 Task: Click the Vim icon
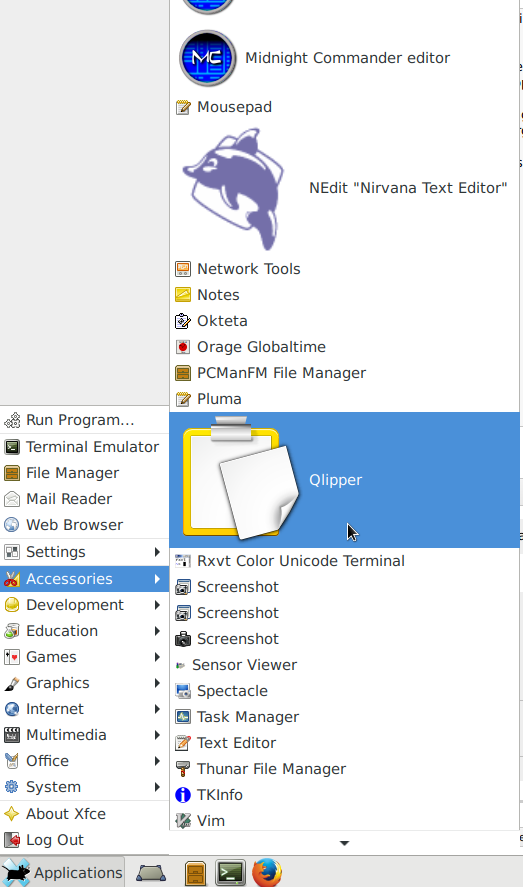pos(183,821)
